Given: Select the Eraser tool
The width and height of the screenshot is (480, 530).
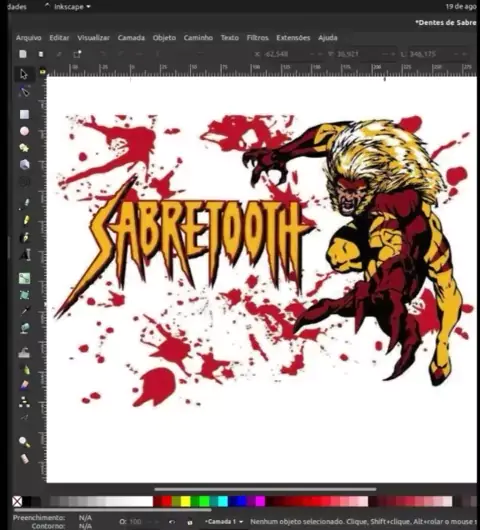Looking at the screenshot, I should (x=25, y=385).
